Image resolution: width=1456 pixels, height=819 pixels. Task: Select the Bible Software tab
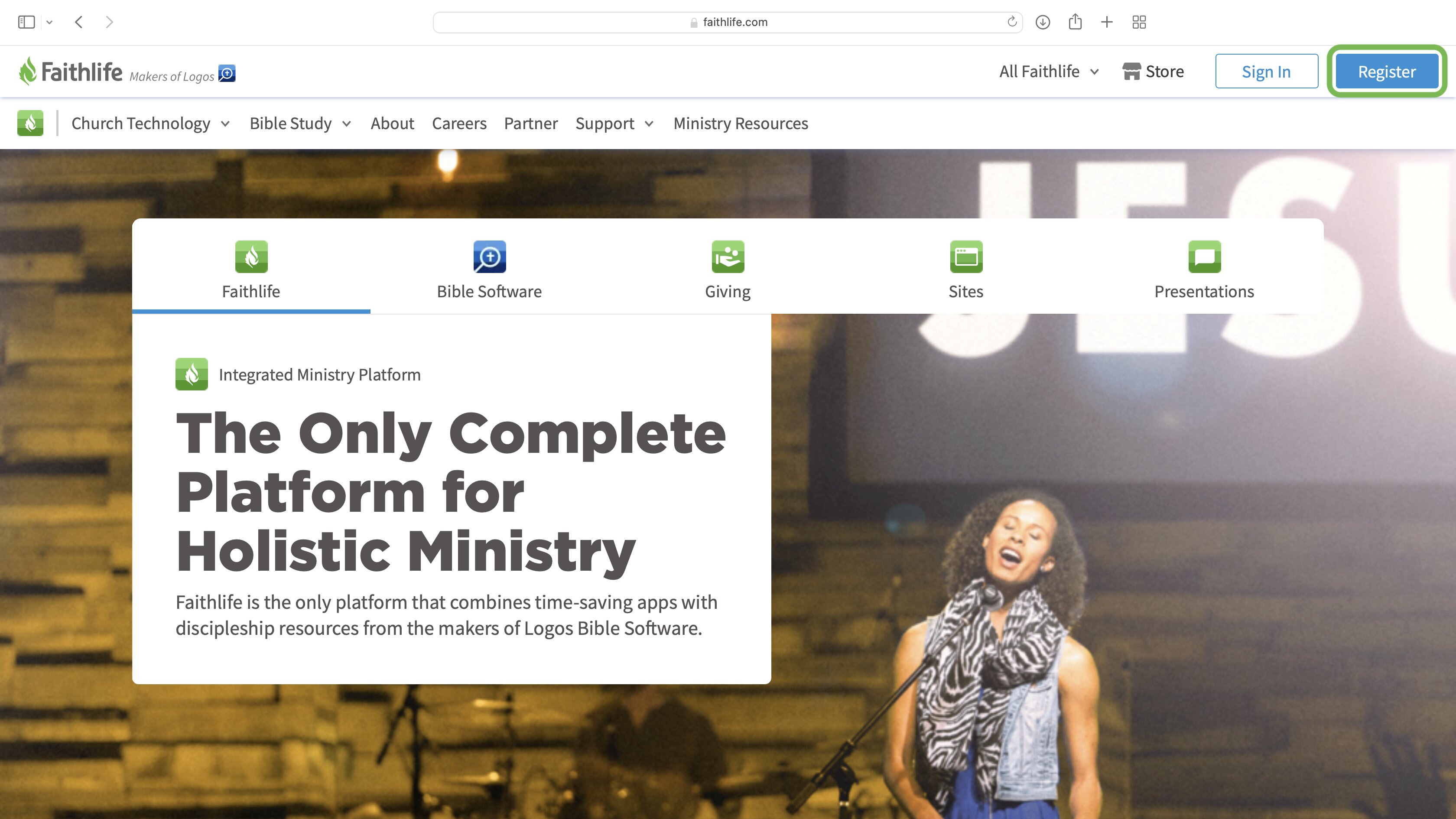489,271
